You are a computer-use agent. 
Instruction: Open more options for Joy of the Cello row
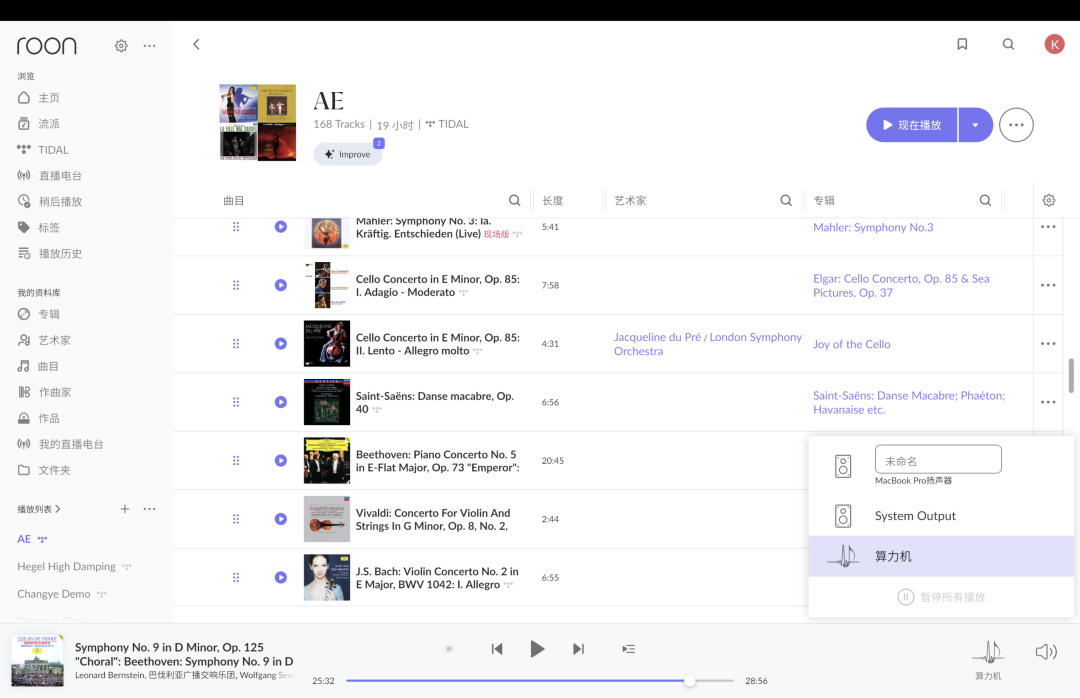pyautogui.click(x=1048, y=344)
